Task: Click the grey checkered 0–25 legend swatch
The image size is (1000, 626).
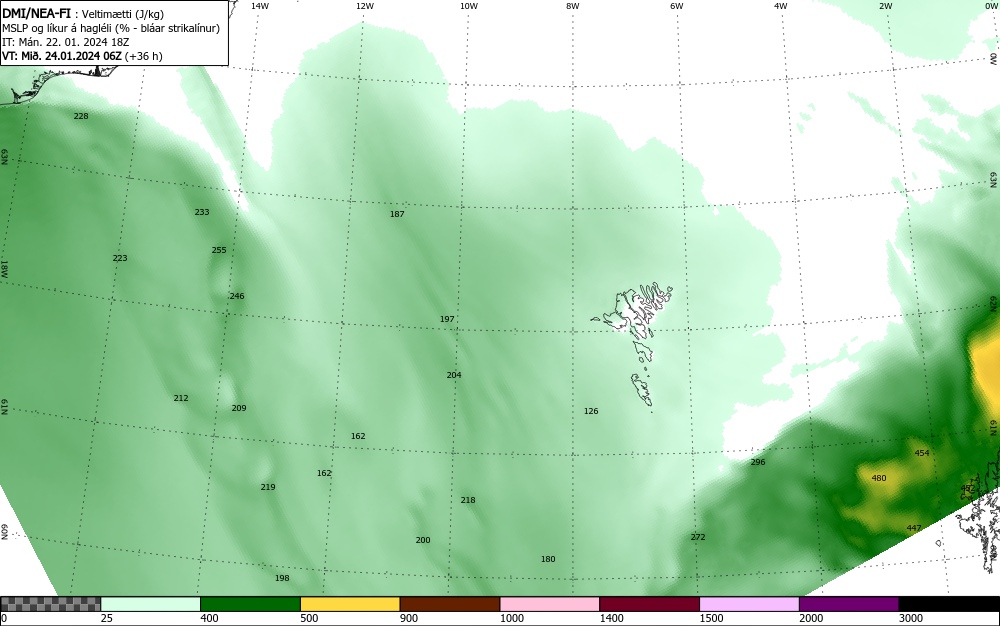Action: point(50,604)
